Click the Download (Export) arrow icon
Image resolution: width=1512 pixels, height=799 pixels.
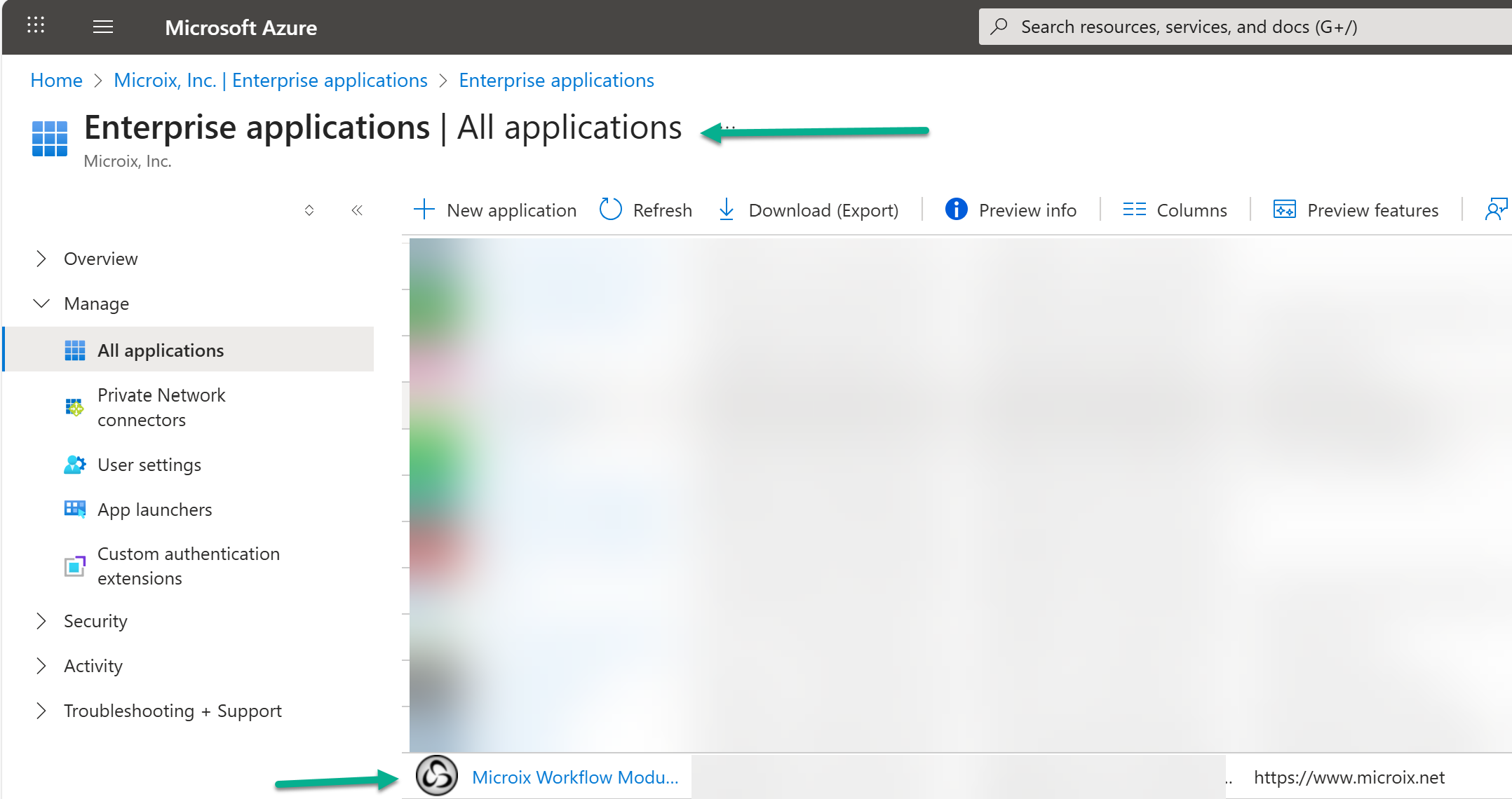727,210
